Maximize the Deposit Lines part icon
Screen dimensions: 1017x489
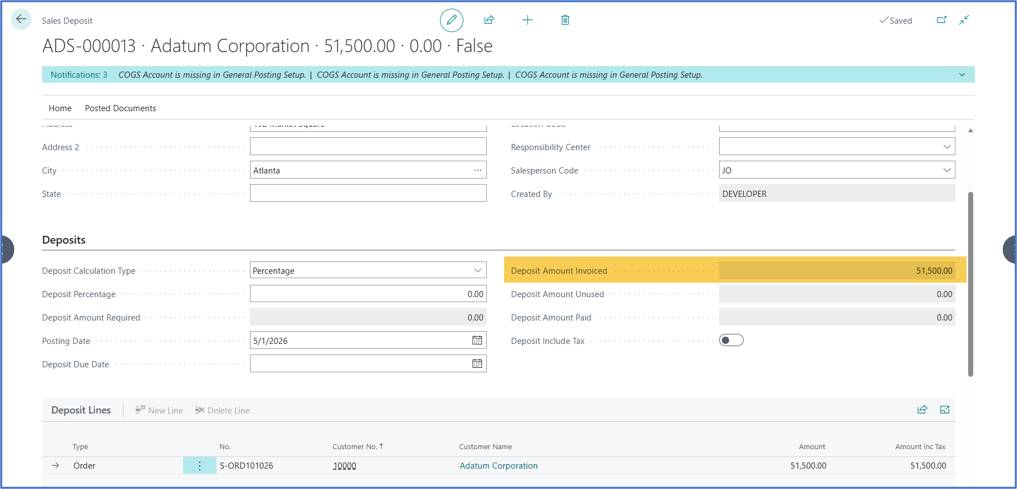coord(944,410)
